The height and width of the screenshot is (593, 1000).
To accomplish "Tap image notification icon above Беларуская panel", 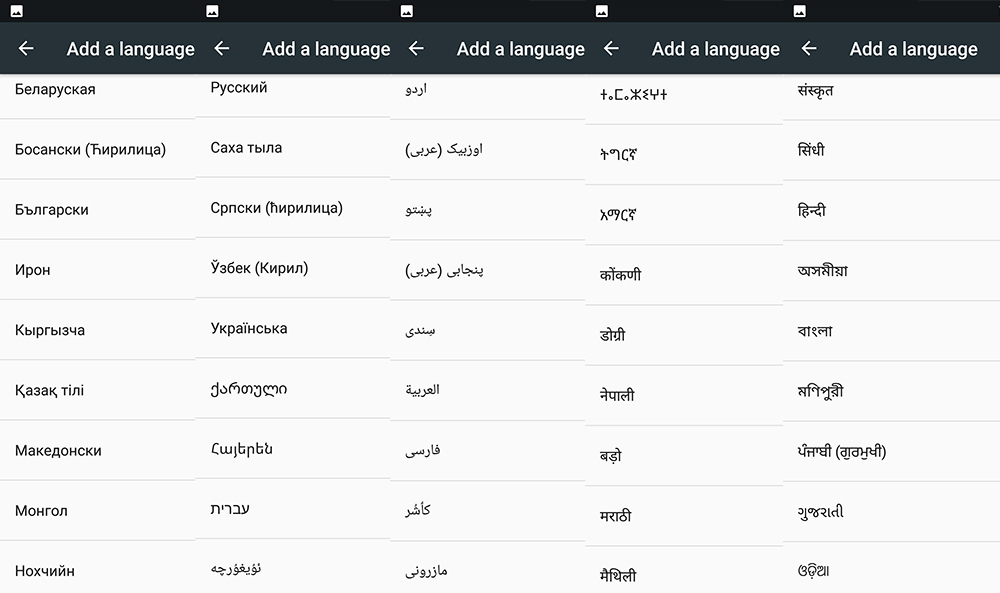I will click(18, 11).
